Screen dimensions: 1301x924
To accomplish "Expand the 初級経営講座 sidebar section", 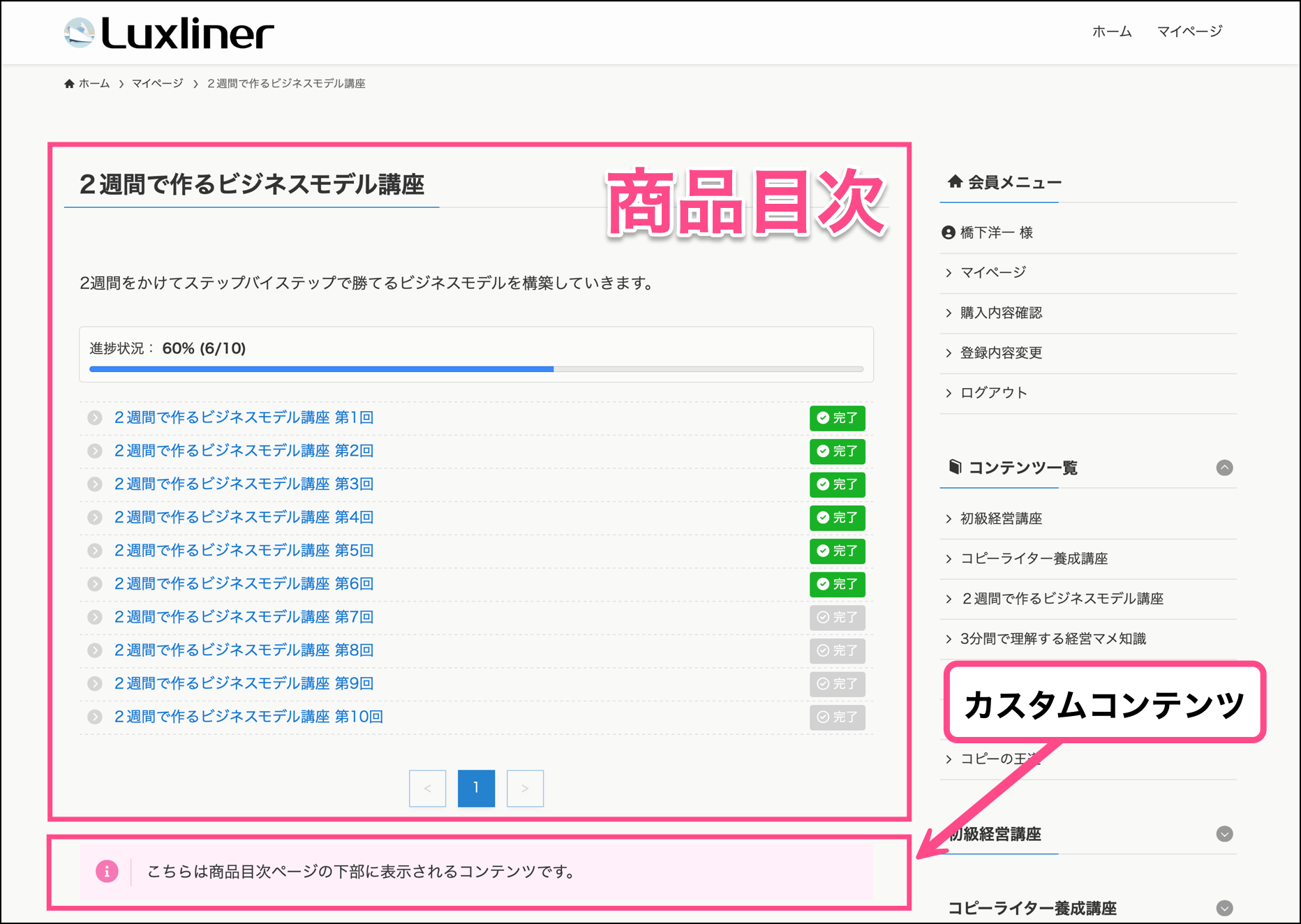I will tap(1224, 834).
